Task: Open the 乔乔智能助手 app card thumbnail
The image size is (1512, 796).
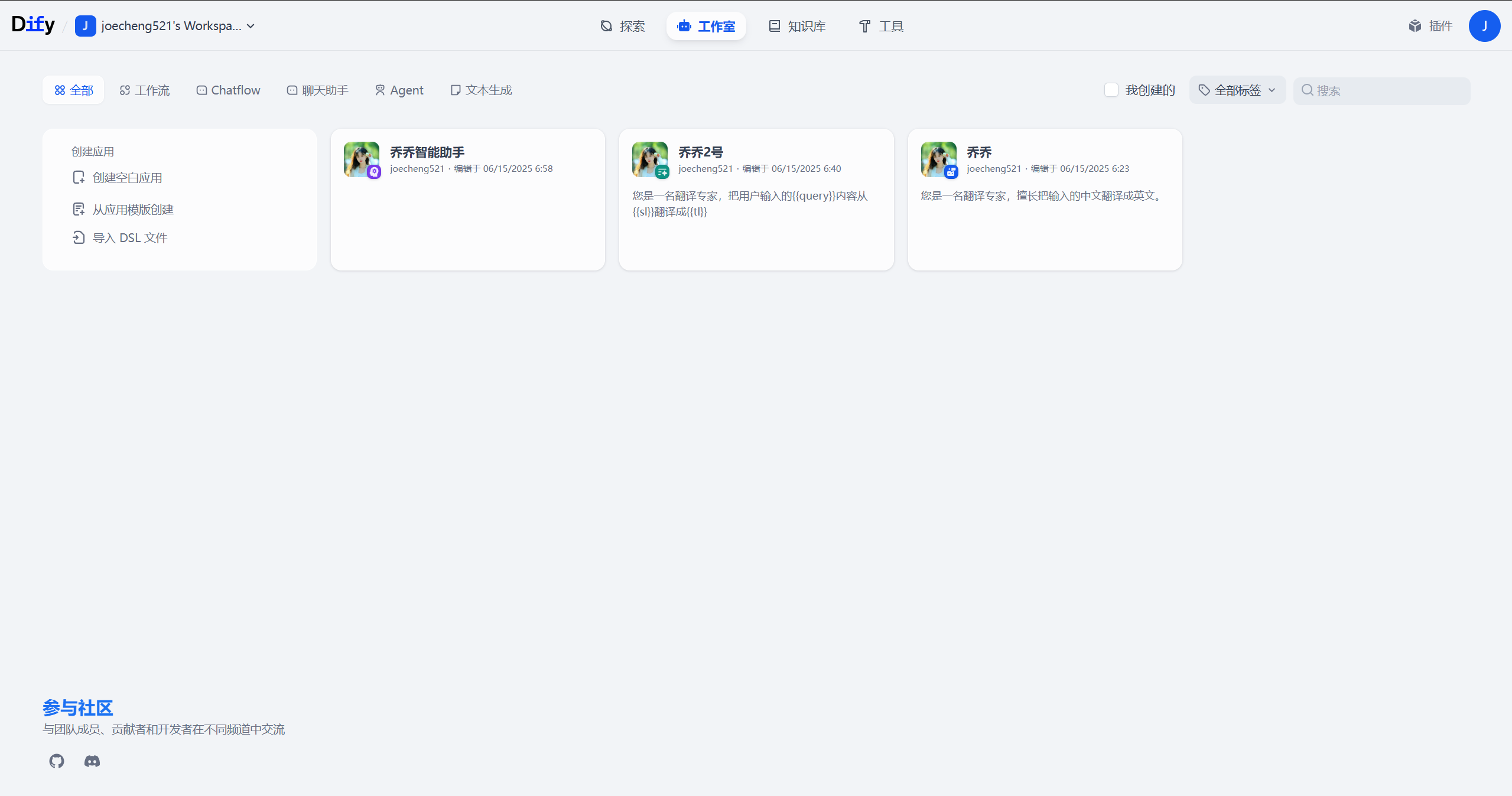Action: 362,159
